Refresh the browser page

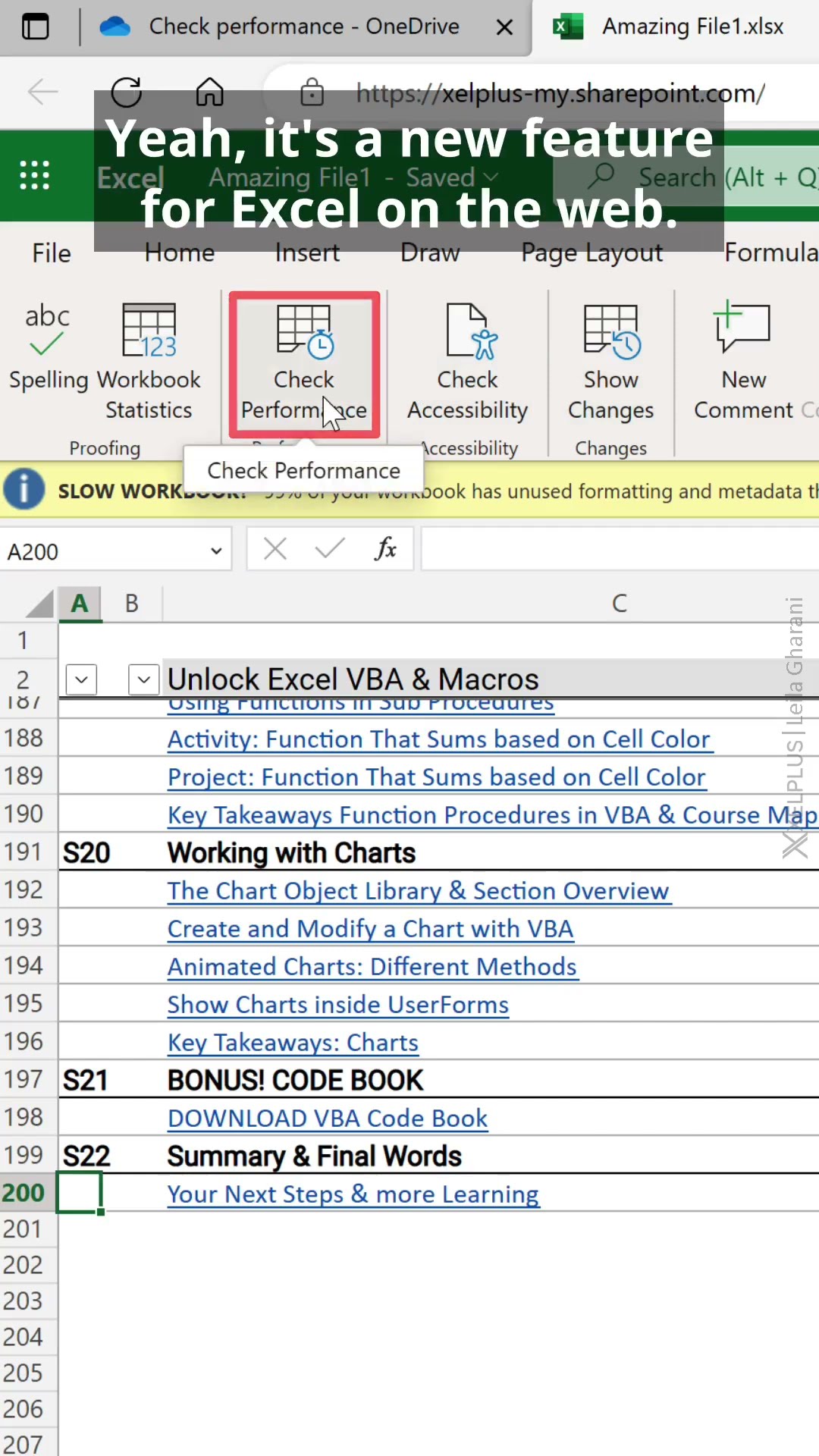(127, 93)
